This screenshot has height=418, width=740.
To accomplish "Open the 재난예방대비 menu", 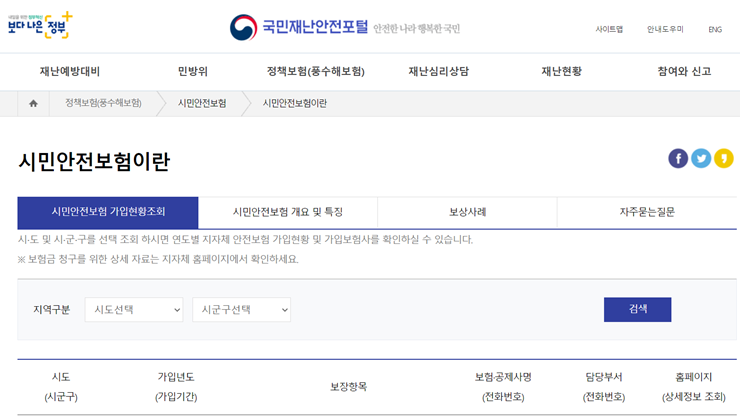I will coord(70,72).
